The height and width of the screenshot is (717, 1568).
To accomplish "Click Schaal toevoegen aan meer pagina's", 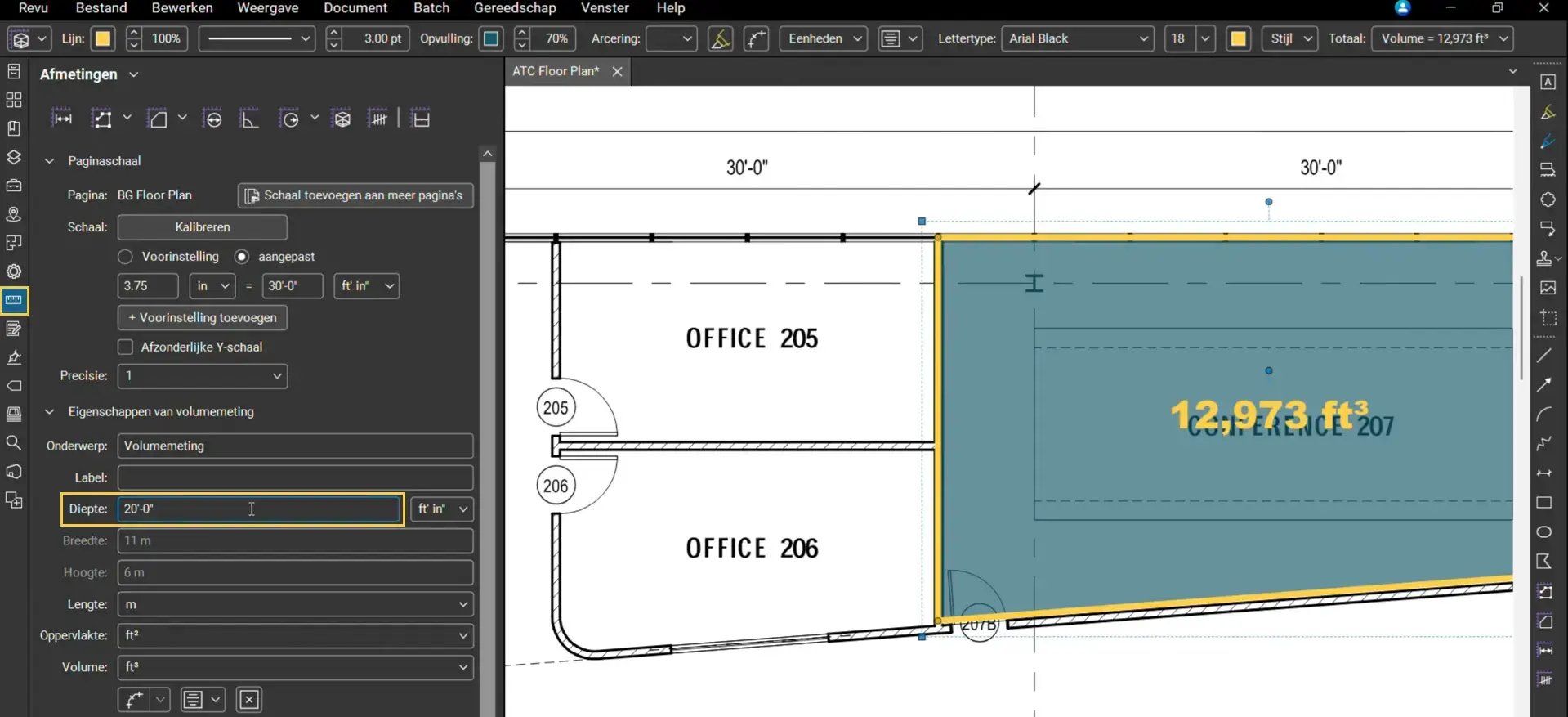I will coord(355,195).
